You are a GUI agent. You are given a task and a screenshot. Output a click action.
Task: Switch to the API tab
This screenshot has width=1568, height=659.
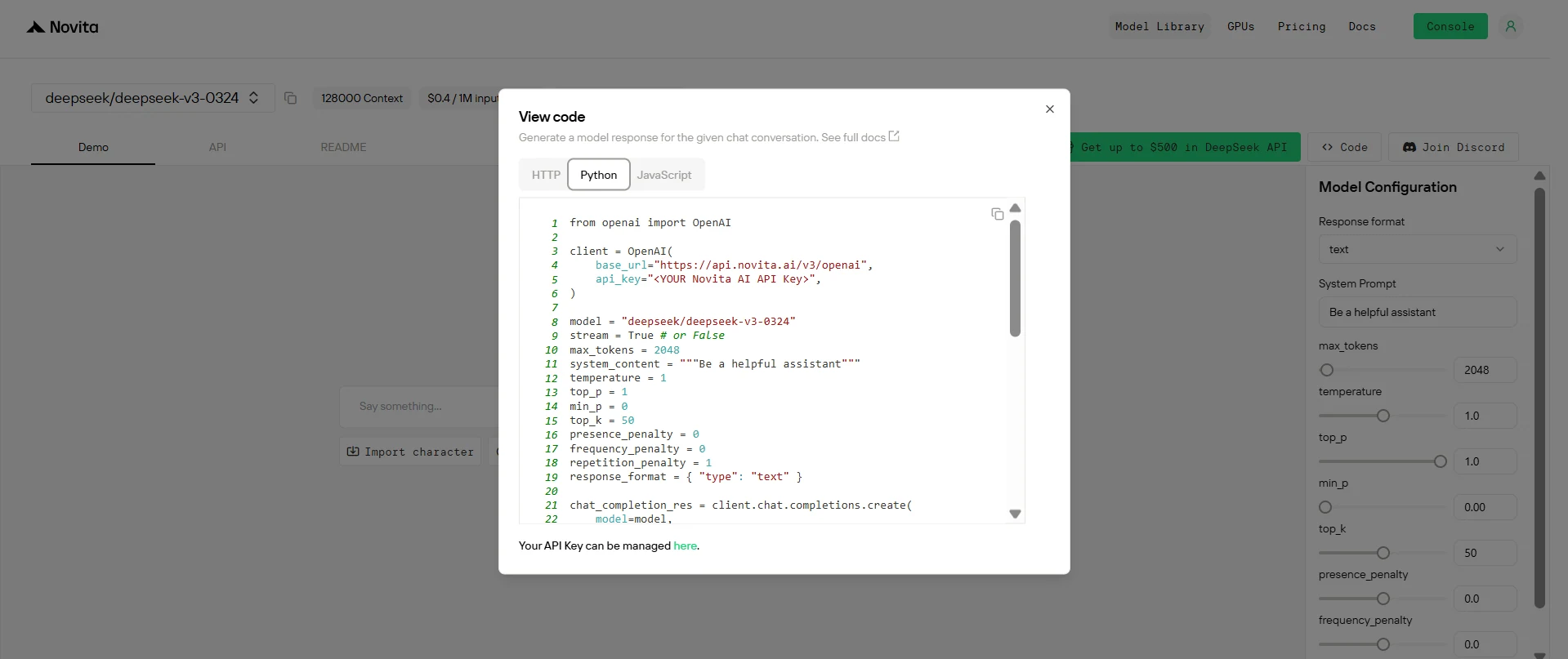click(217, 147)
